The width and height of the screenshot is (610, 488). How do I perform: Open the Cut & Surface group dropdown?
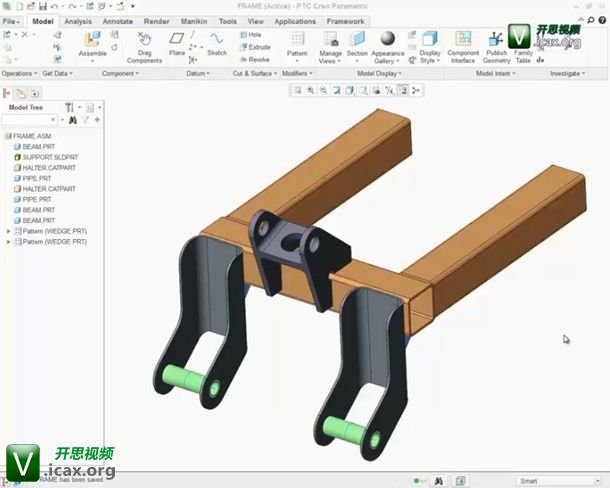(x=255, y=74)
